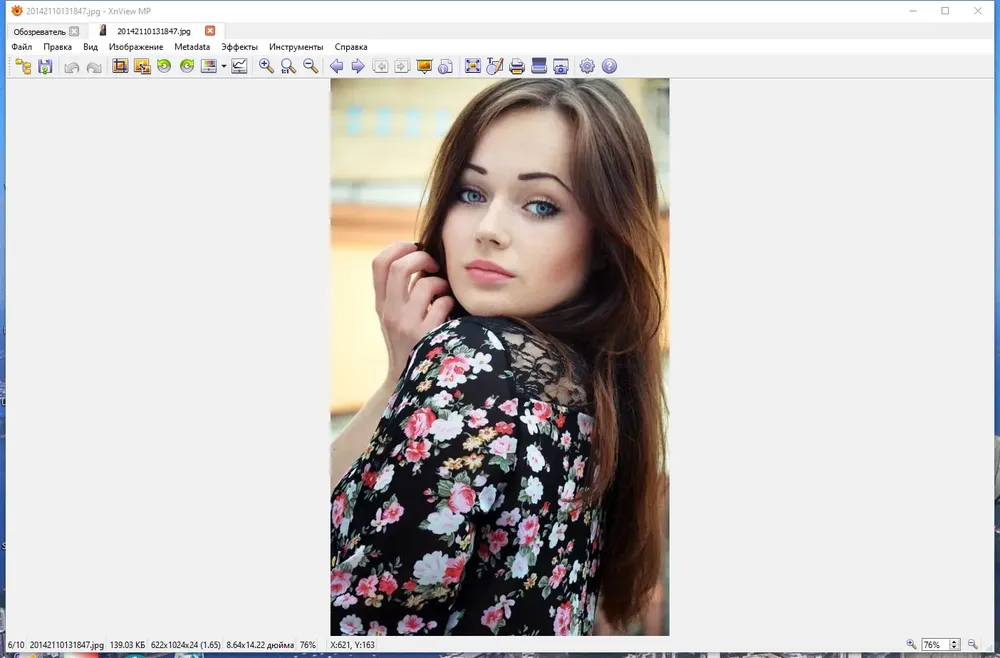Open the Эффекты menu
Screen dimensions: 1000x658
[239, 47]
